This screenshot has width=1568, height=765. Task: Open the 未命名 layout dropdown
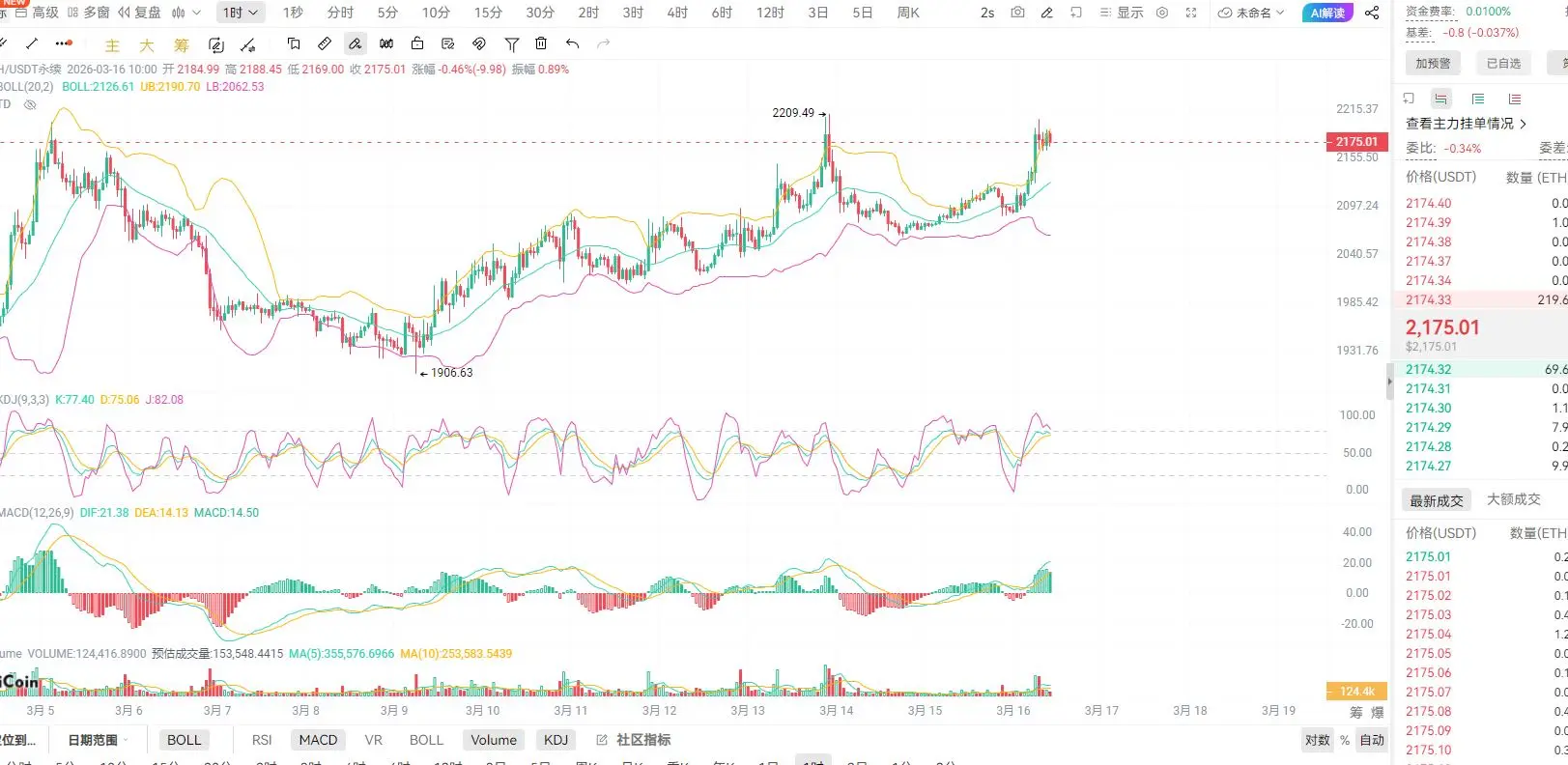[1251, 13]
